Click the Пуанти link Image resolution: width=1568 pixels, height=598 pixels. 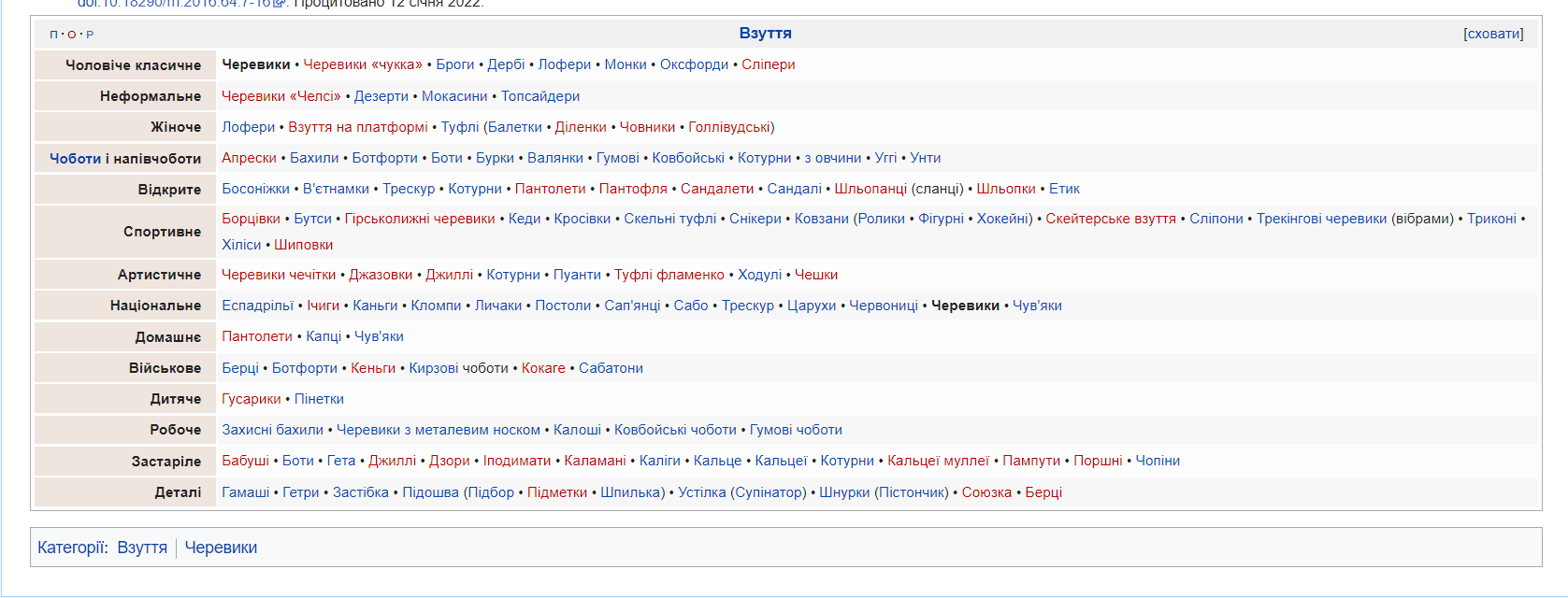(577, 275)
